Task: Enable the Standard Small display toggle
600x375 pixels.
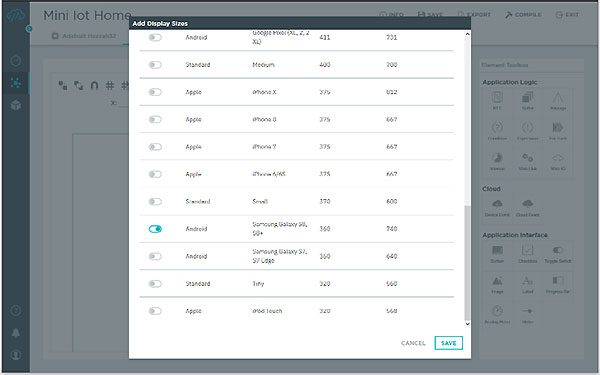Action: point(155,202)
